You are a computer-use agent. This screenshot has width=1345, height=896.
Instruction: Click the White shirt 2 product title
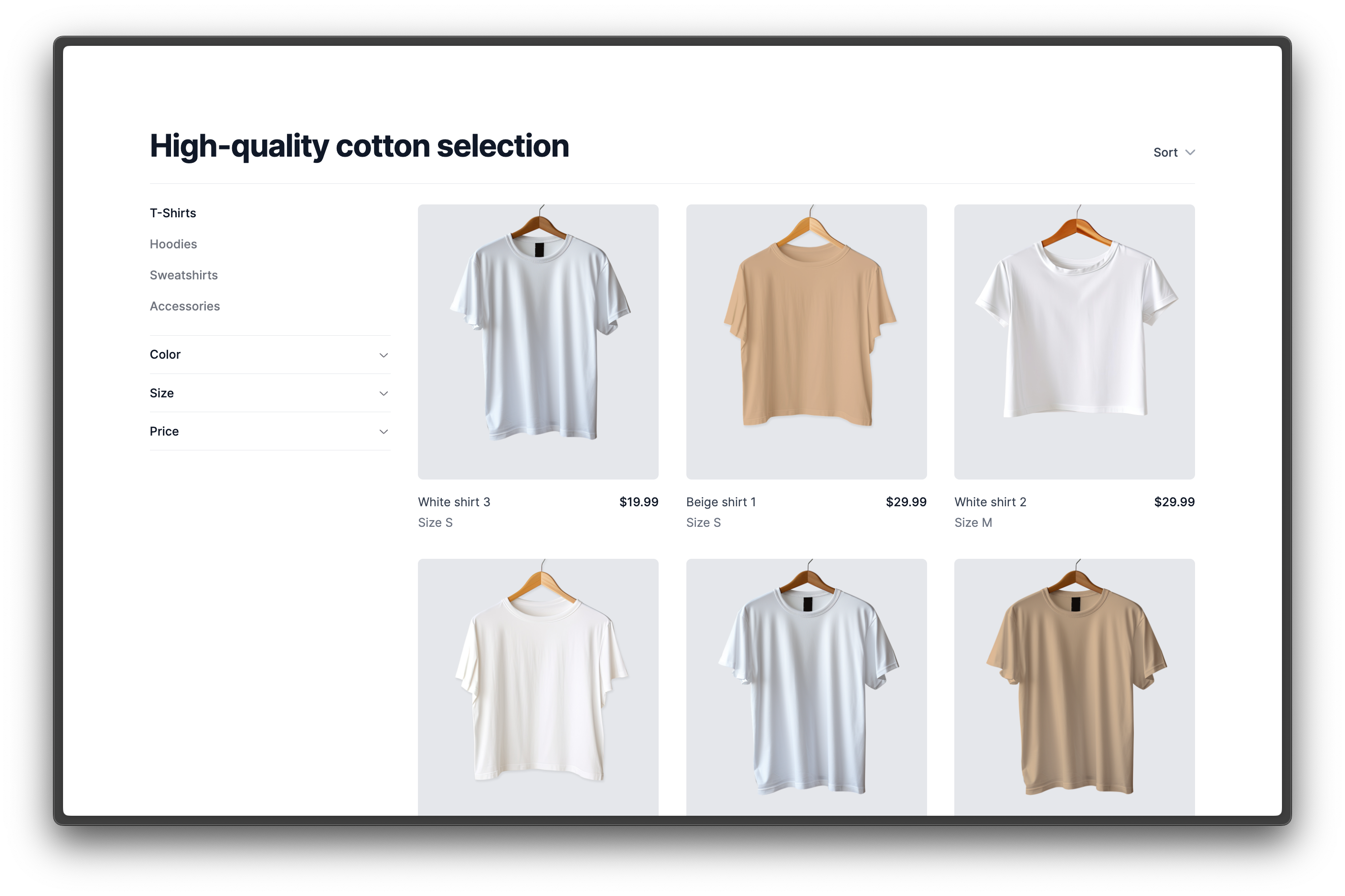point(990,501)
